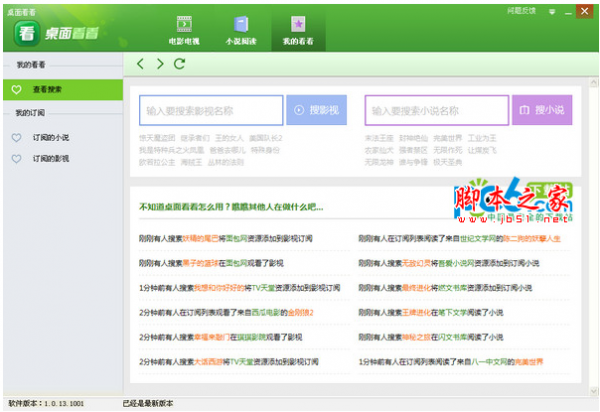Click the scrollbar down arrow
The height and width of the screenshot is (412, 600).
(593, 391)
